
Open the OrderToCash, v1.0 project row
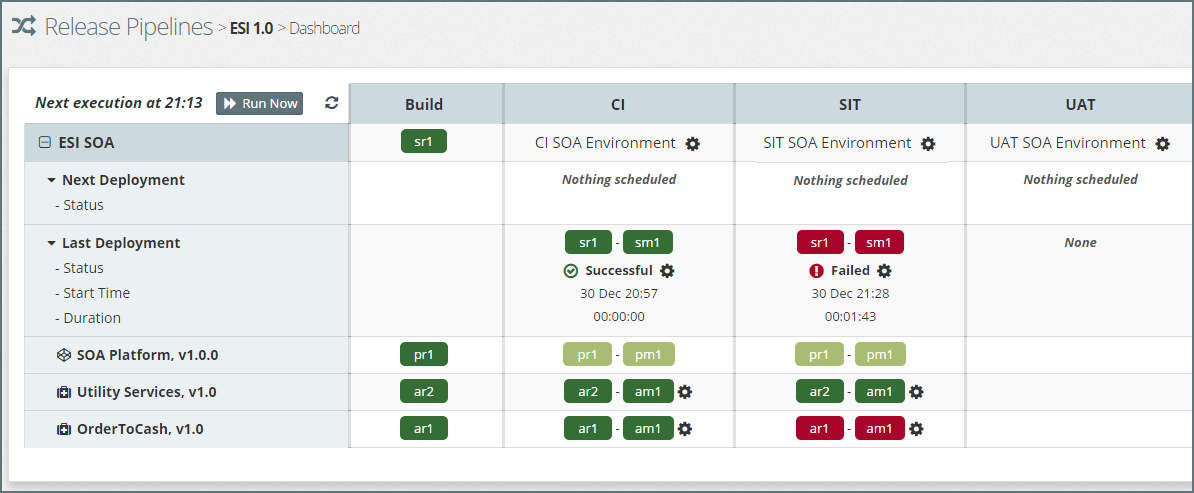pyautogui.click(x=139, y=429)
